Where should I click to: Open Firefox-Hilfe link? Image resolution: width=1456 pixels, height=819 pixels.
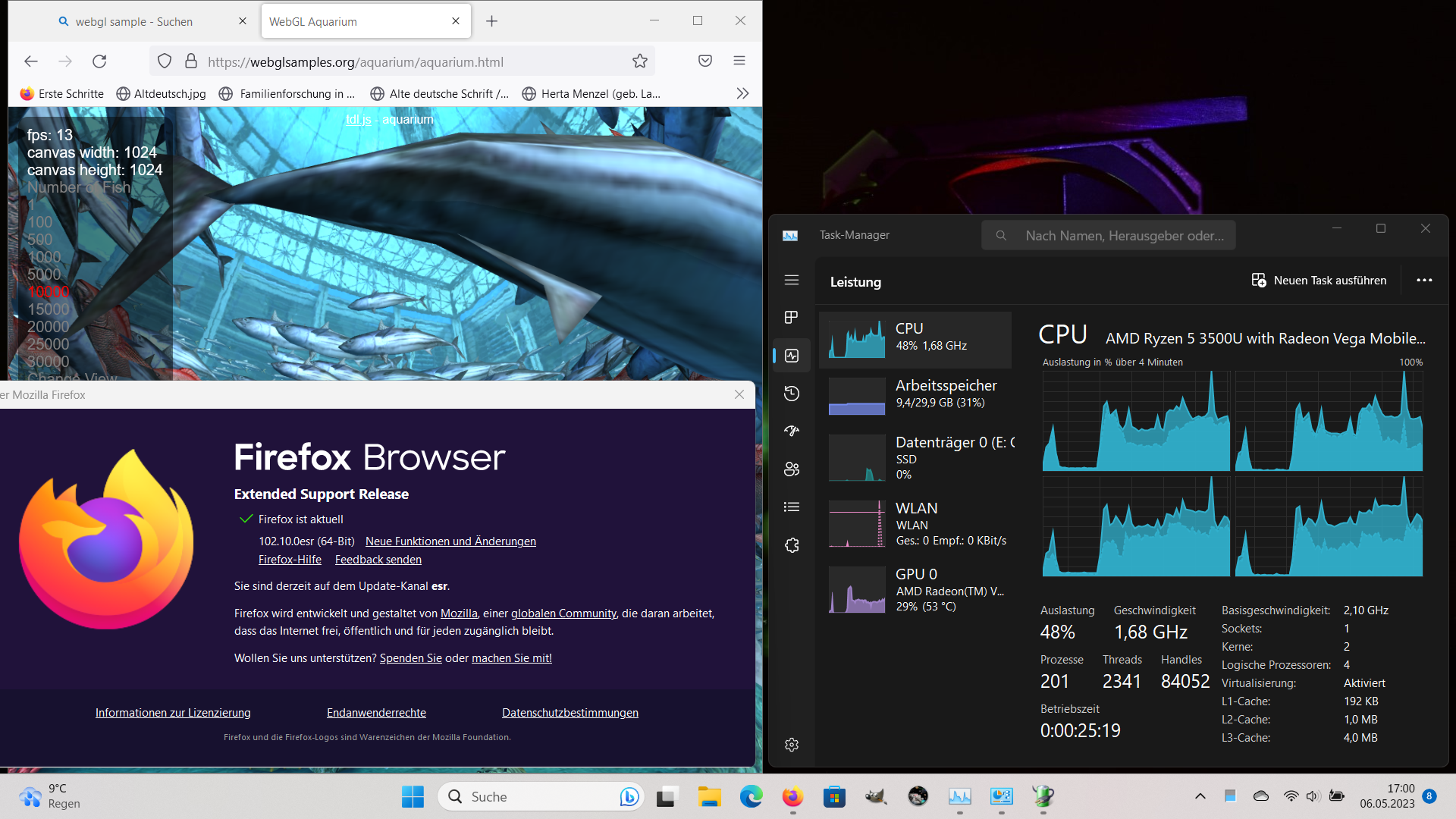(x=290, y=560)
